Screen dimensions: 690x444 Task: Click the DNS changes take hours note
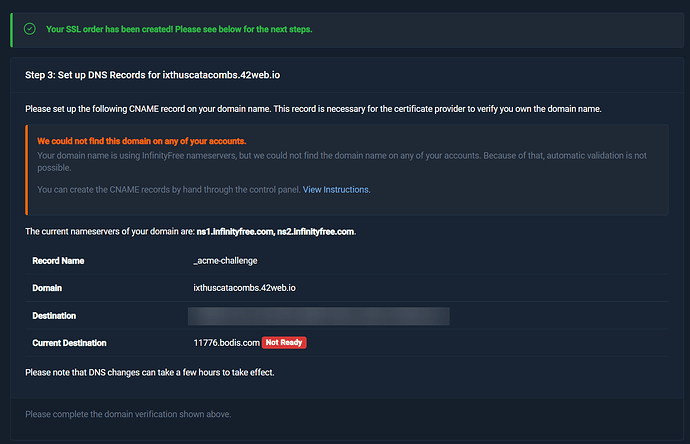[150, 372]
